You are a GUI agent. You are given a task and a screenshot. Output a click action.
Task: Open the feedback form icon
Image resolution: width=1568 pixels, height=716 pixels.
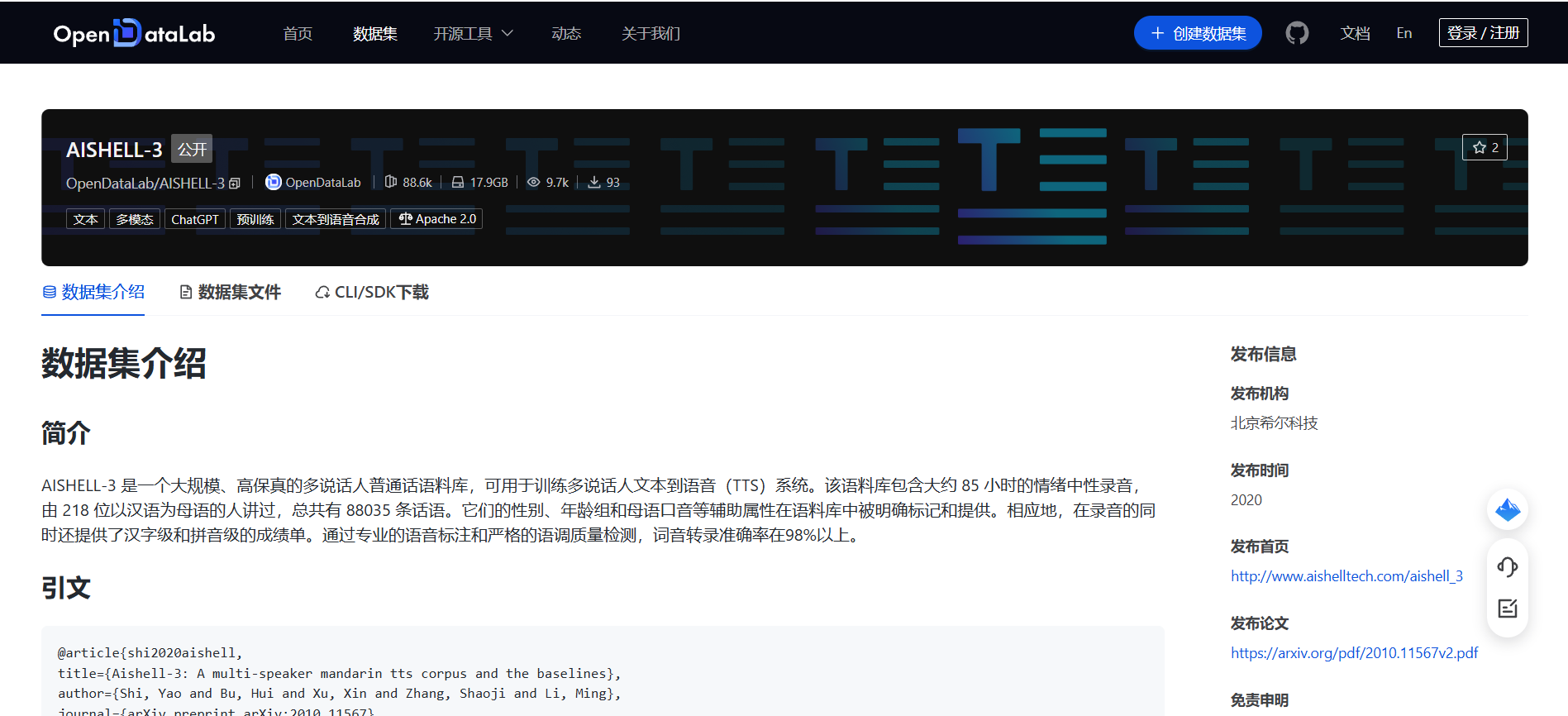pos(1508,609)
